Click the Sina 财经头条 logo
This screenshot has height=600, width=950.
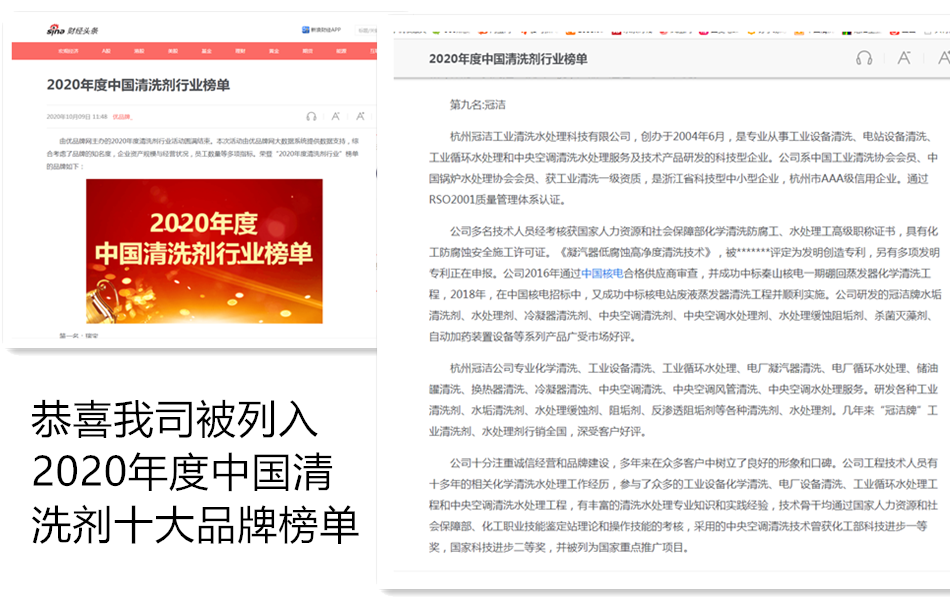[73, 30]
